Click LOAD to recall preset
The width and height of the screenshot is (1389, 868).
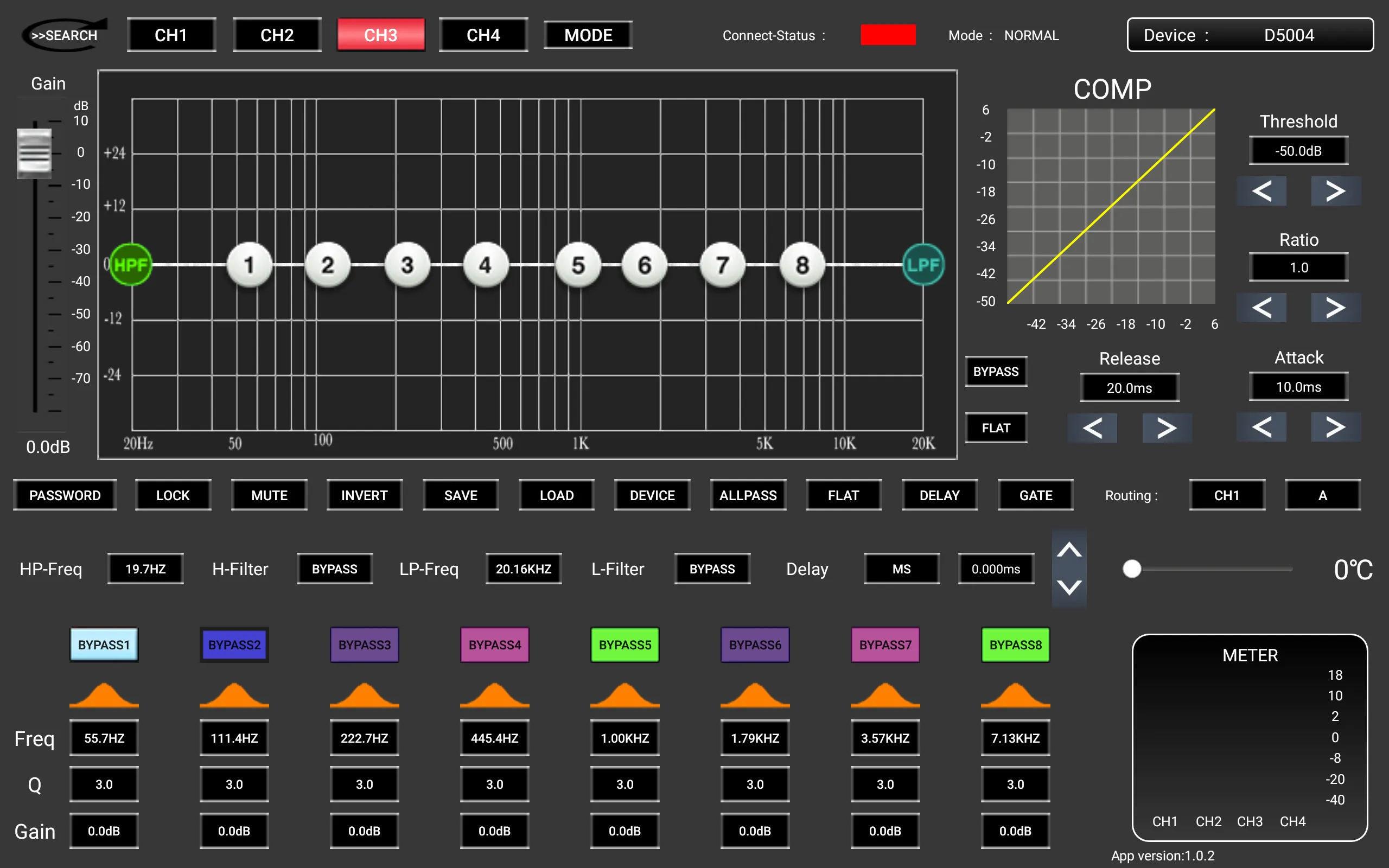click(x=556, y=495)
